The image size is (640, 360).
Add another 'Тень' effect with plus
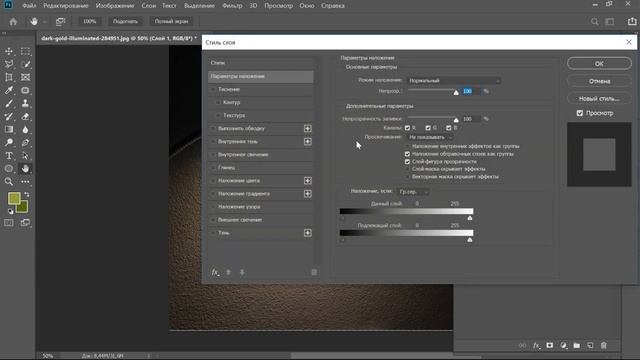[x=308, y=233]
